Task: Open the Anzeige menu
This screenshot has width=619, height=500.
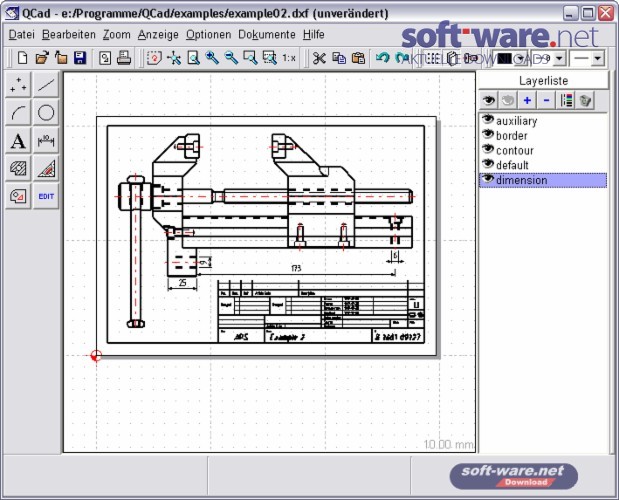Action: coord(158,35)
